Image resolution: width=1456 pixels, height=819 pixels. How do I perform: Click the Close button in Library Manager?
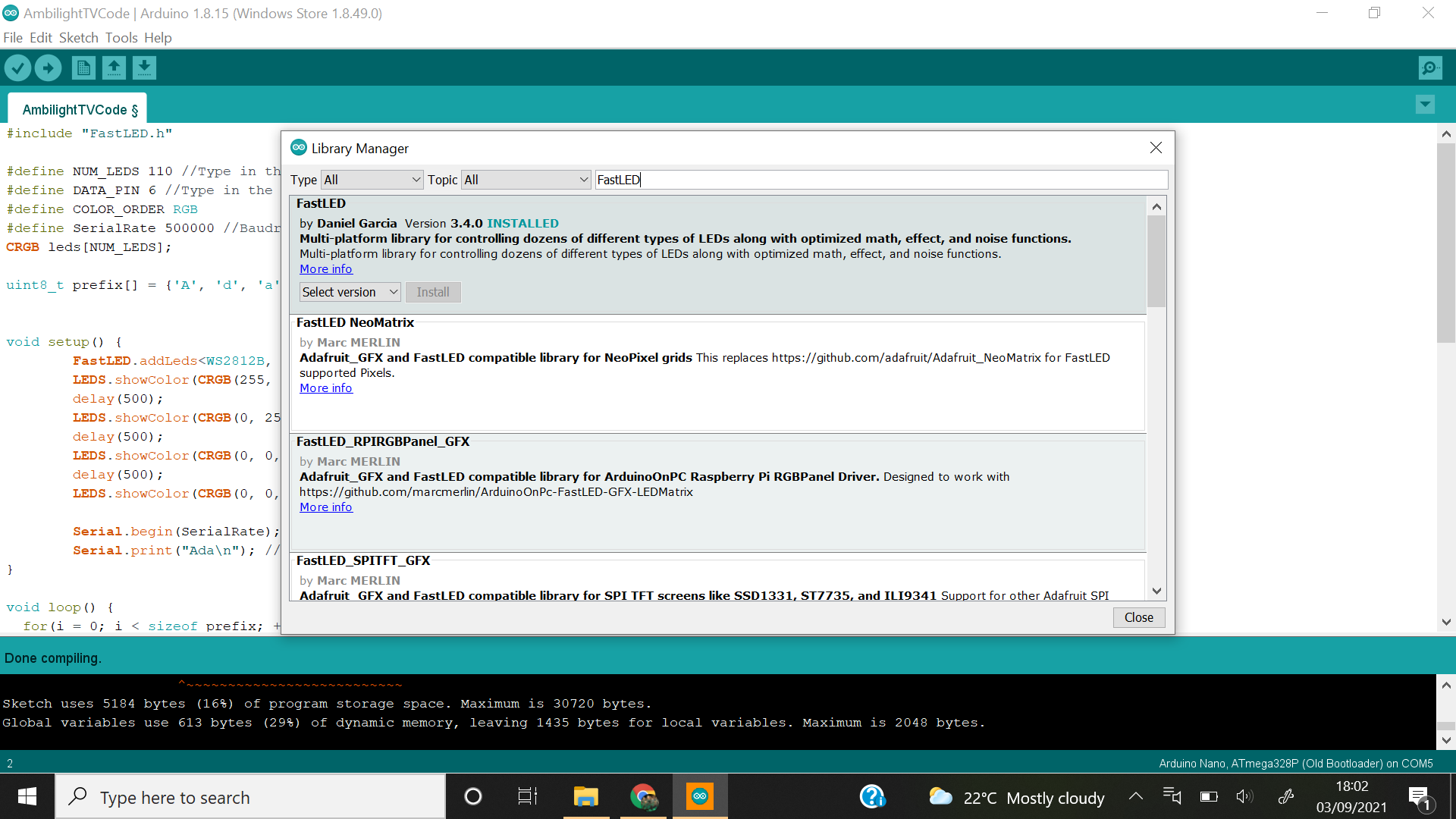tap(1138, 617)
